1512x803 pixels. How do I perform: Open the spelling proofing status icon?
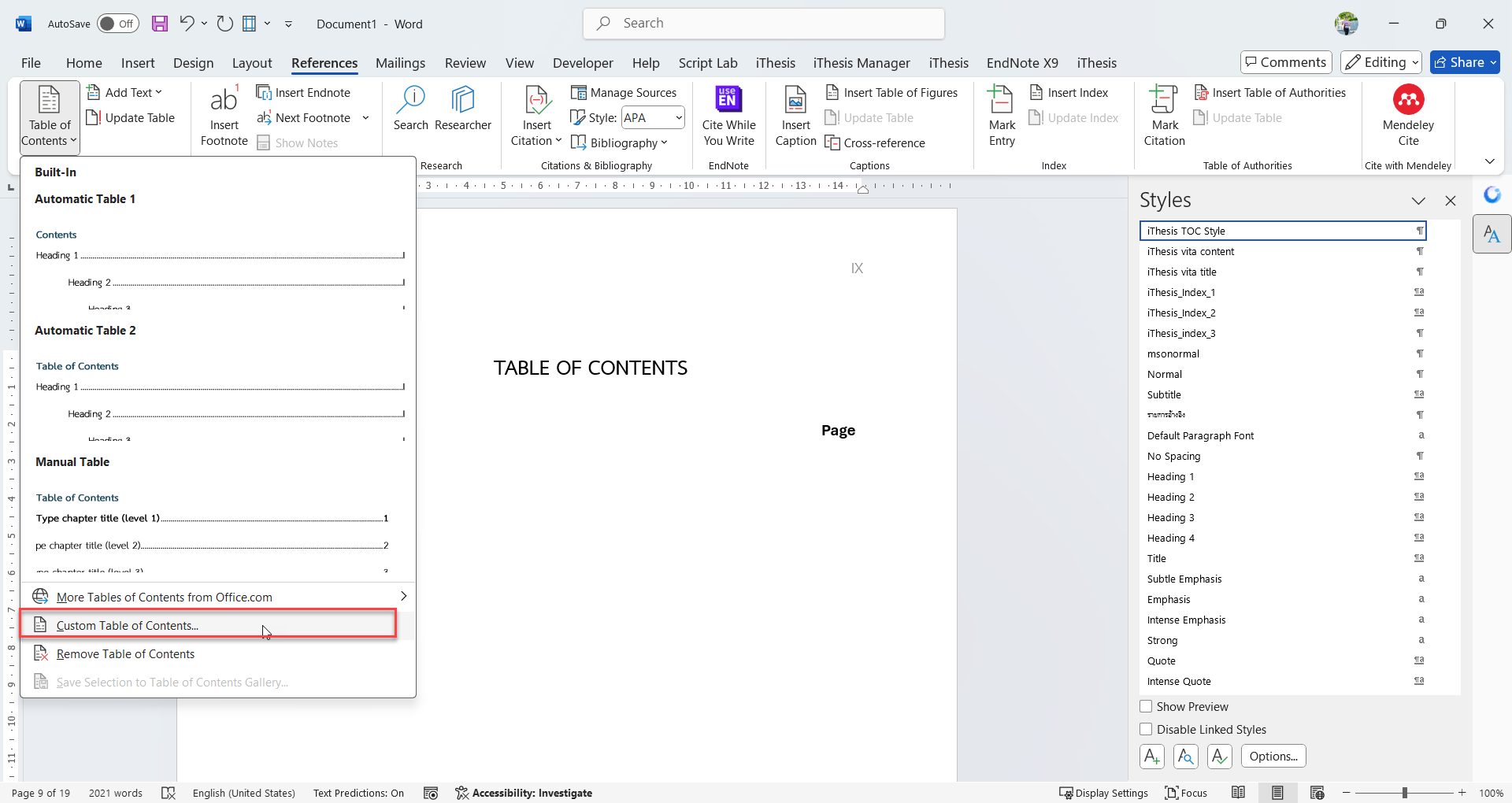169,793
